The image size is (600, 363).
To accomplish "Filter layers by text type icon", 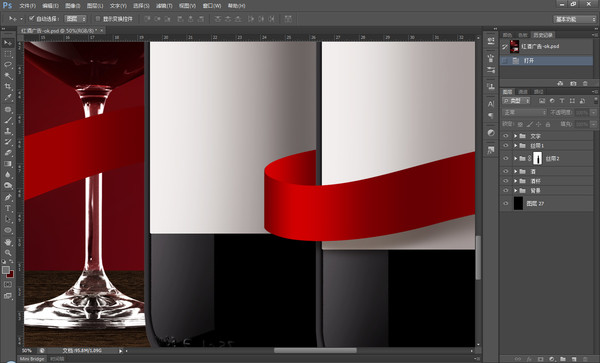I will (562, 101).
